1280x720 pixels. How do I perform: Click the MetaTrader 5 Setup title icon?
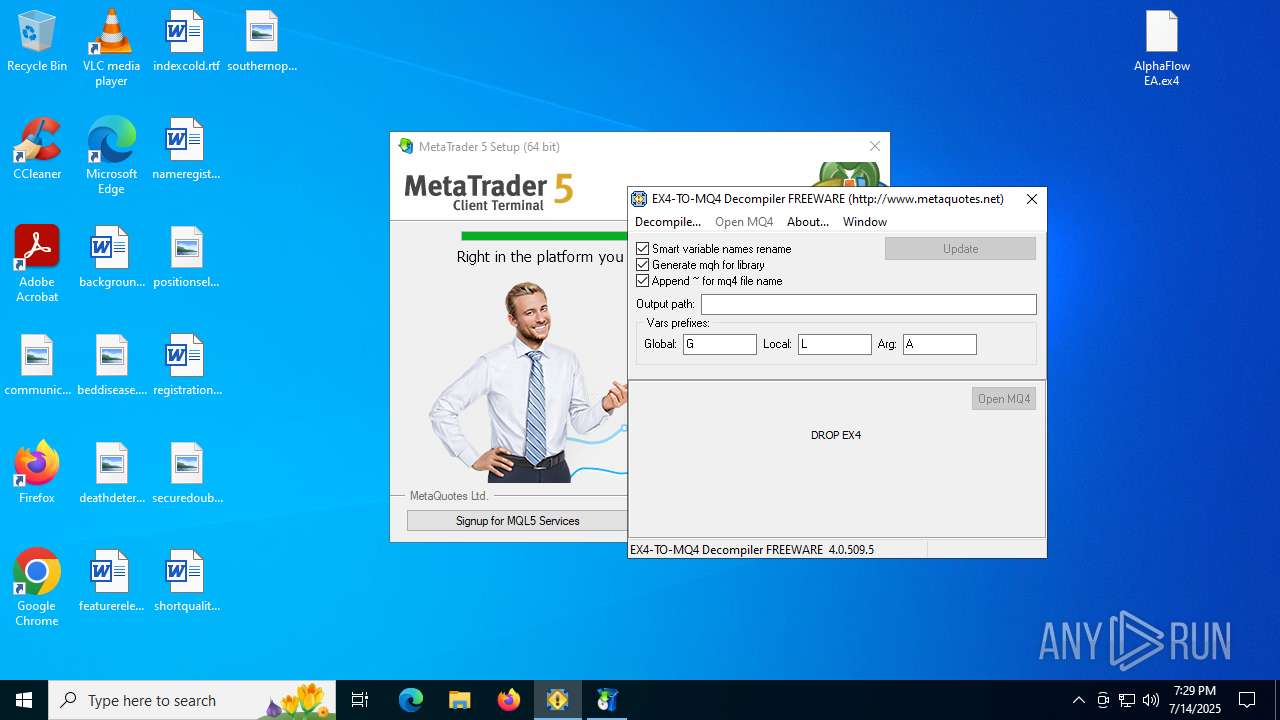(405, 146)
